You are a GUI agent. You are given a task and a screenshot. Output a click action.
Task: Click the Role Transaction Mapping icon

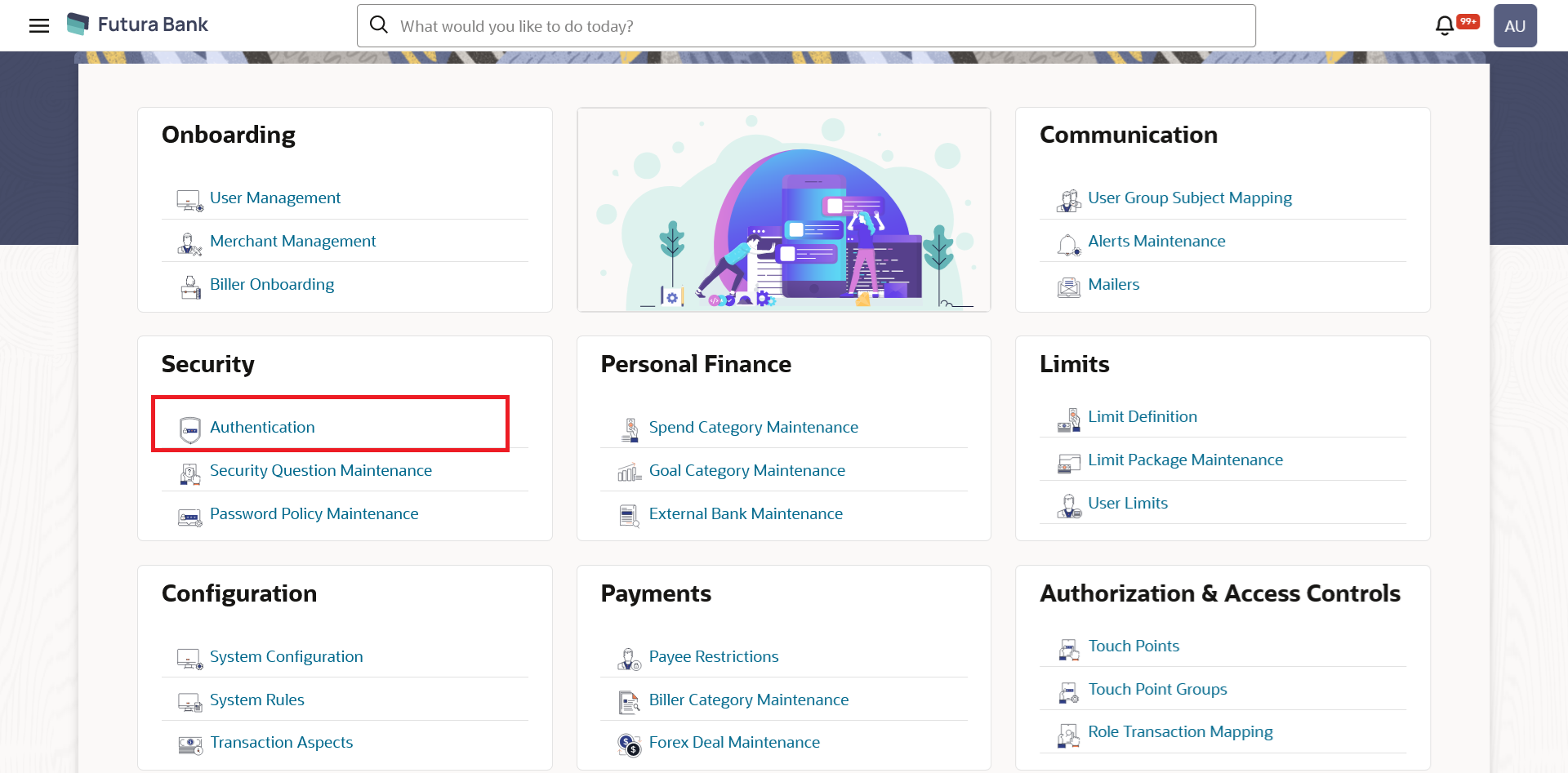pyautogui.click(x=1068, y=735)
